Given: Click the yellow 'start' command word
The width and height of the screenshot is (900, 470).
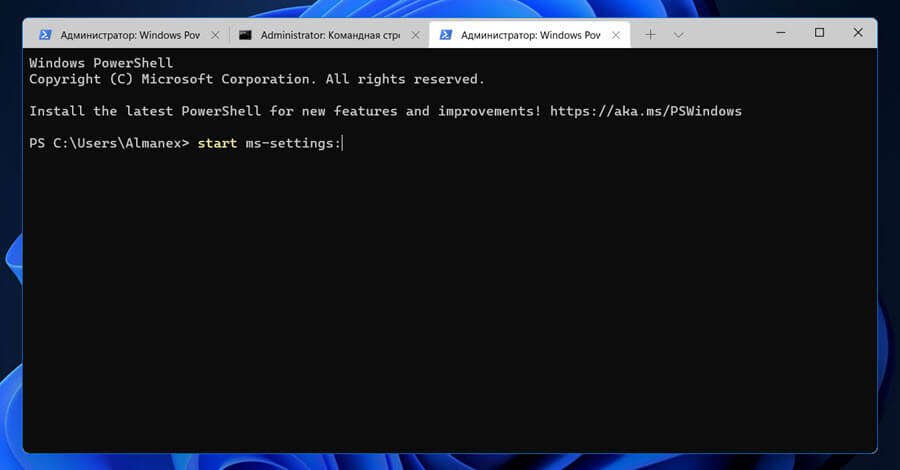Looking at the screenshot, I should click(x=218, y=143).
